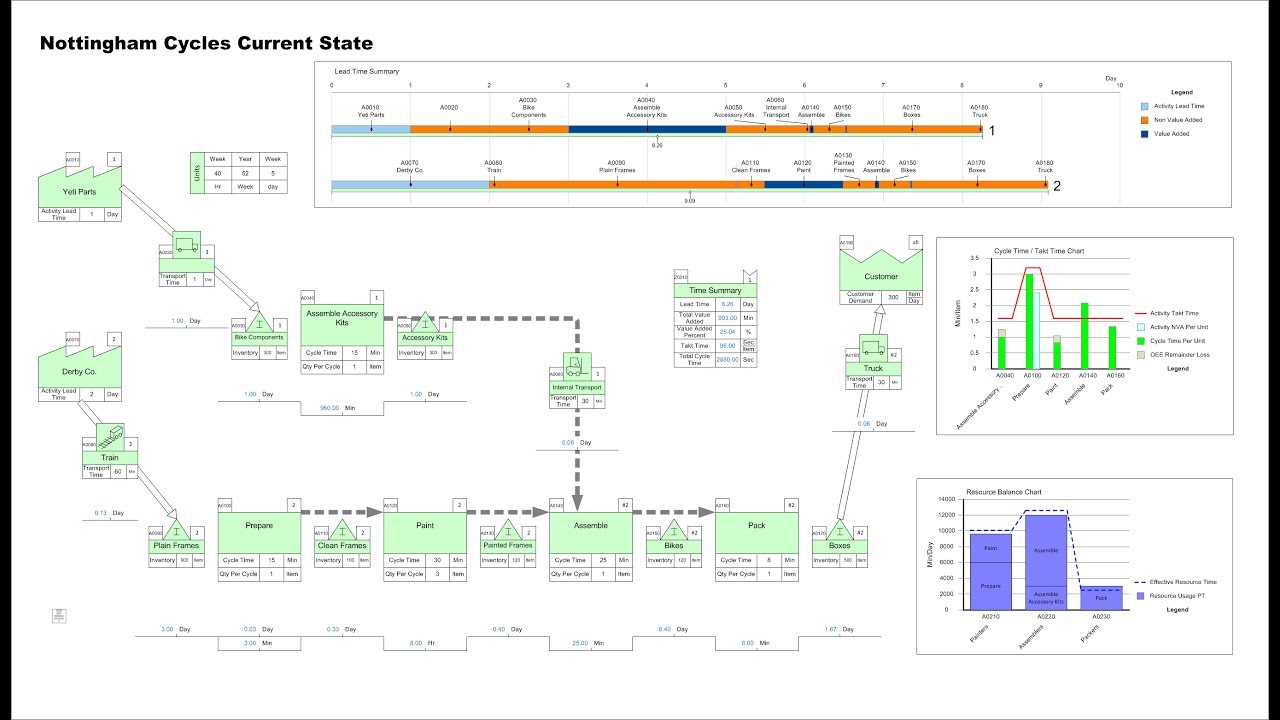Screen dimensions: 1280x720
Task: Click the A0050 Accessory Kits timeline label
Action: point(735,111)
